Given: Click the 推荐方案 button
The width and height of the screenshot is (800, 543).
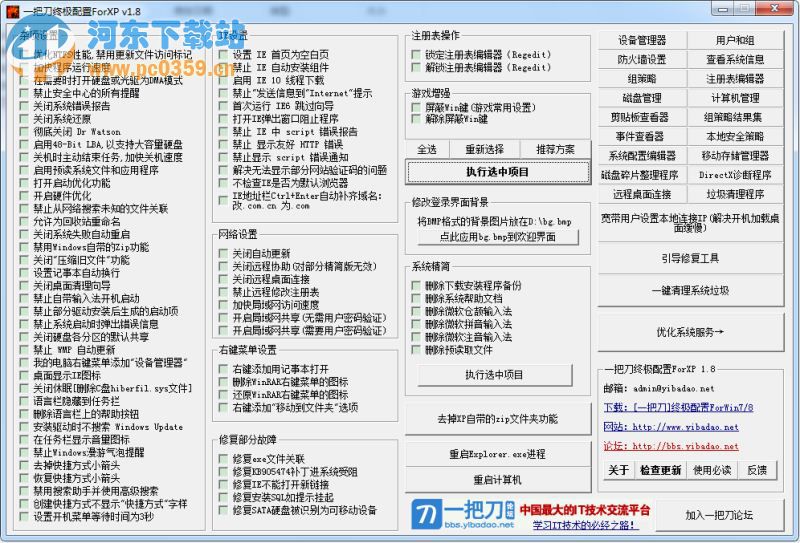Looking at the screenshot, I should coord(556,150).
